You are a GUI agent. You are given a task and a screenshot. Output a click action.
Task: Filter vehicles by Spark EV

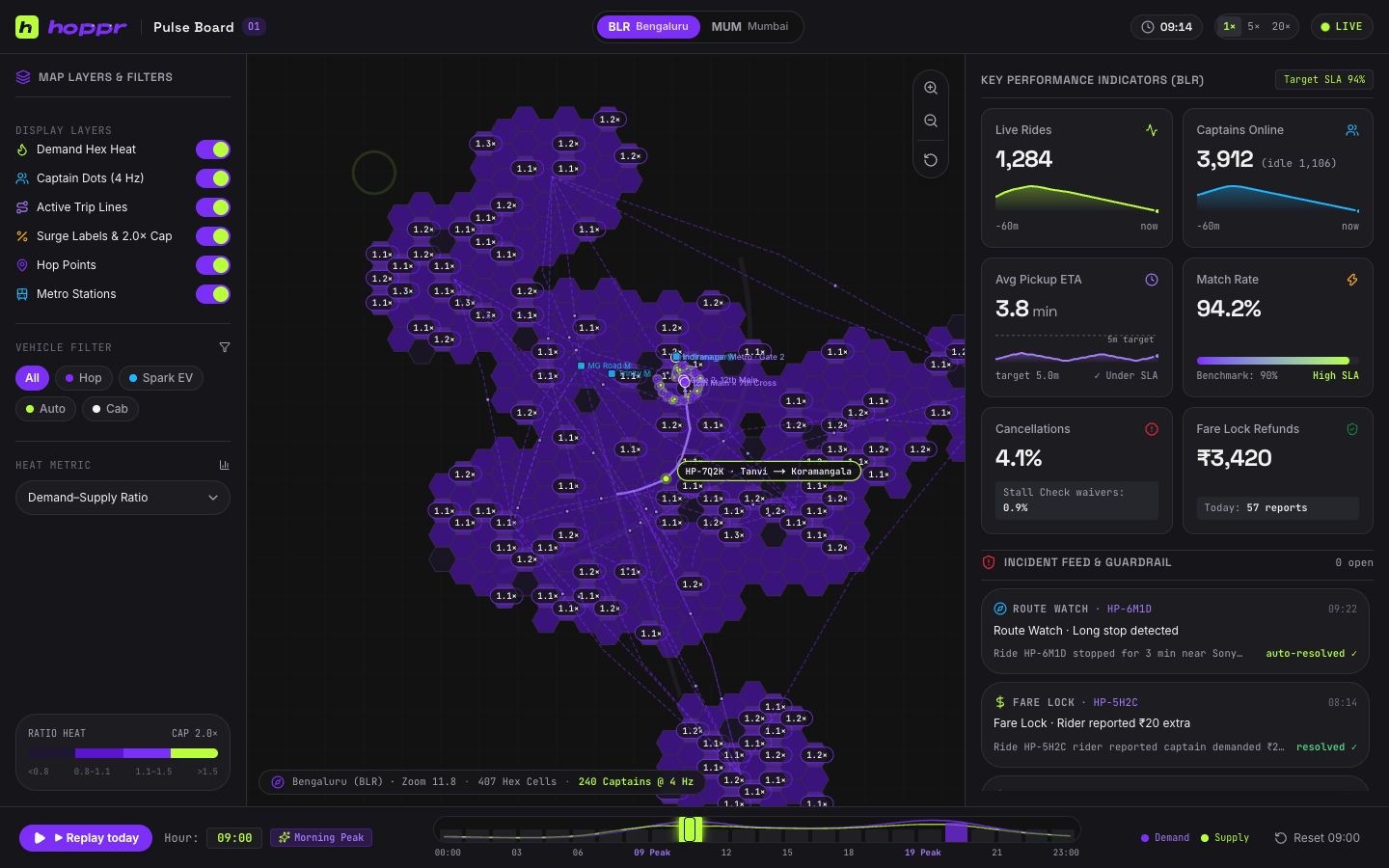point(160,378)
